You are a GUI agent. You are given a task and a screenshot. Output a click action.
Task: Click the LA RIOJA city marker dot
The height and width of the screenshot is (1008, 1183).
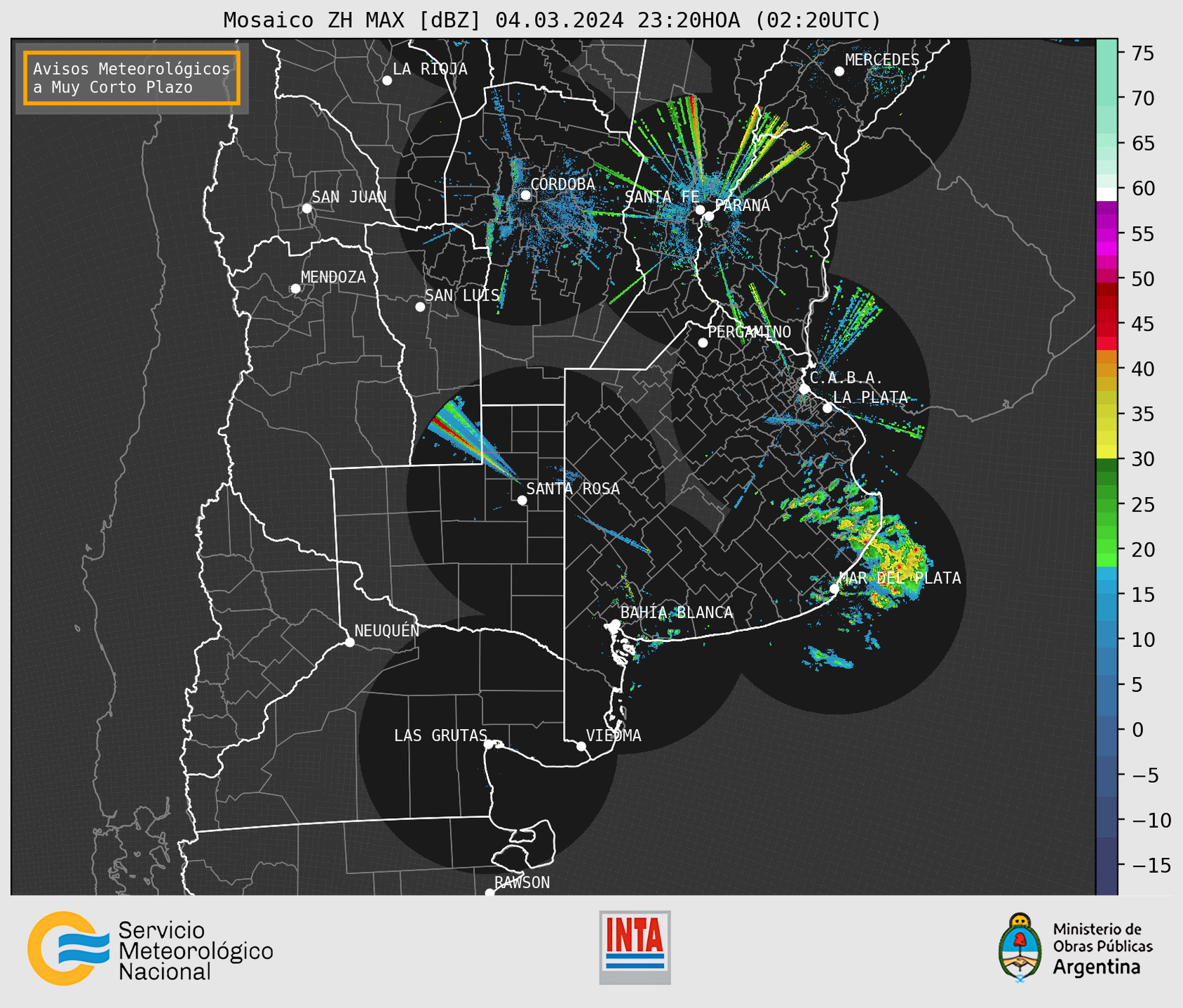point(387,81)
